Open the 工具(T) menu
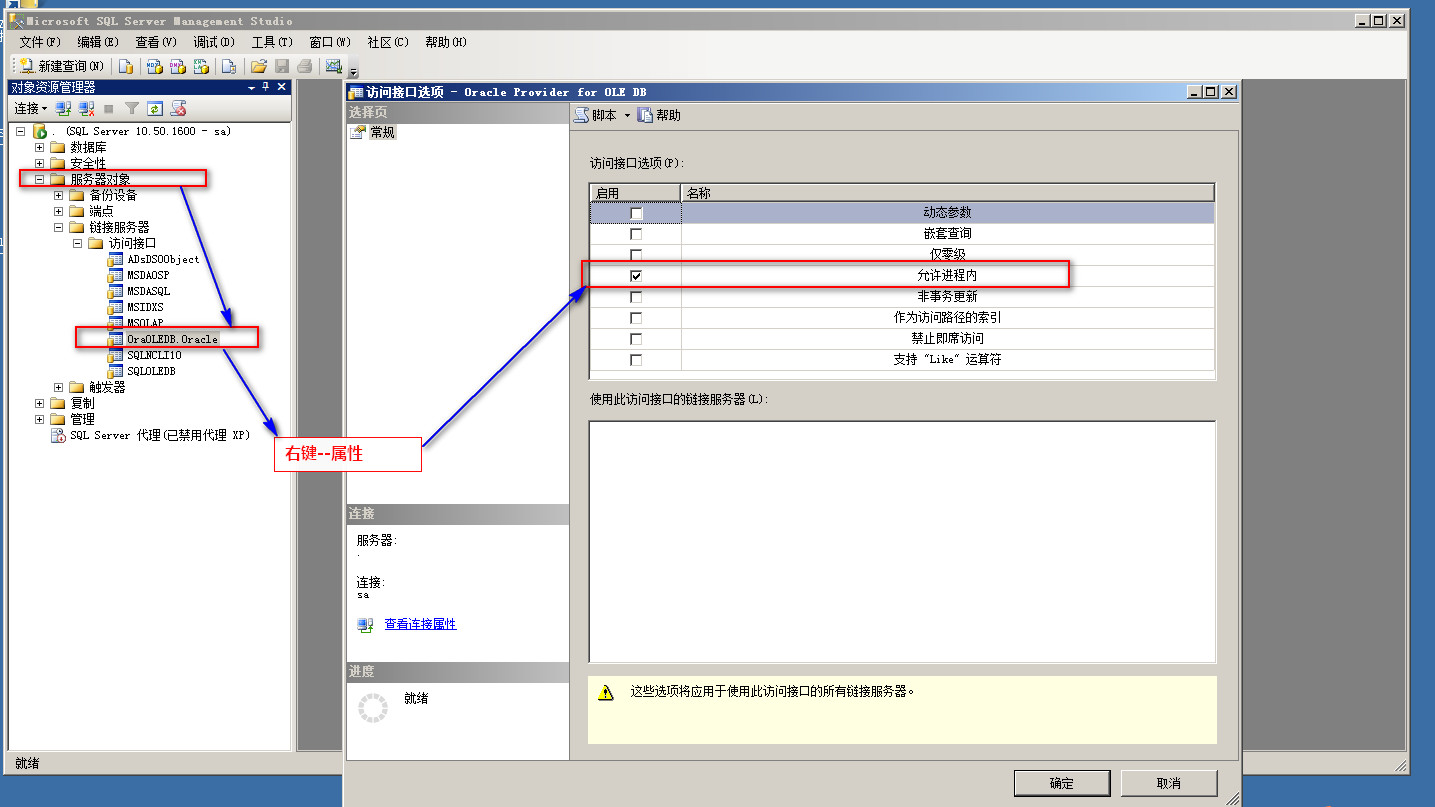The image size is (1435, 807). pos(271,42)
